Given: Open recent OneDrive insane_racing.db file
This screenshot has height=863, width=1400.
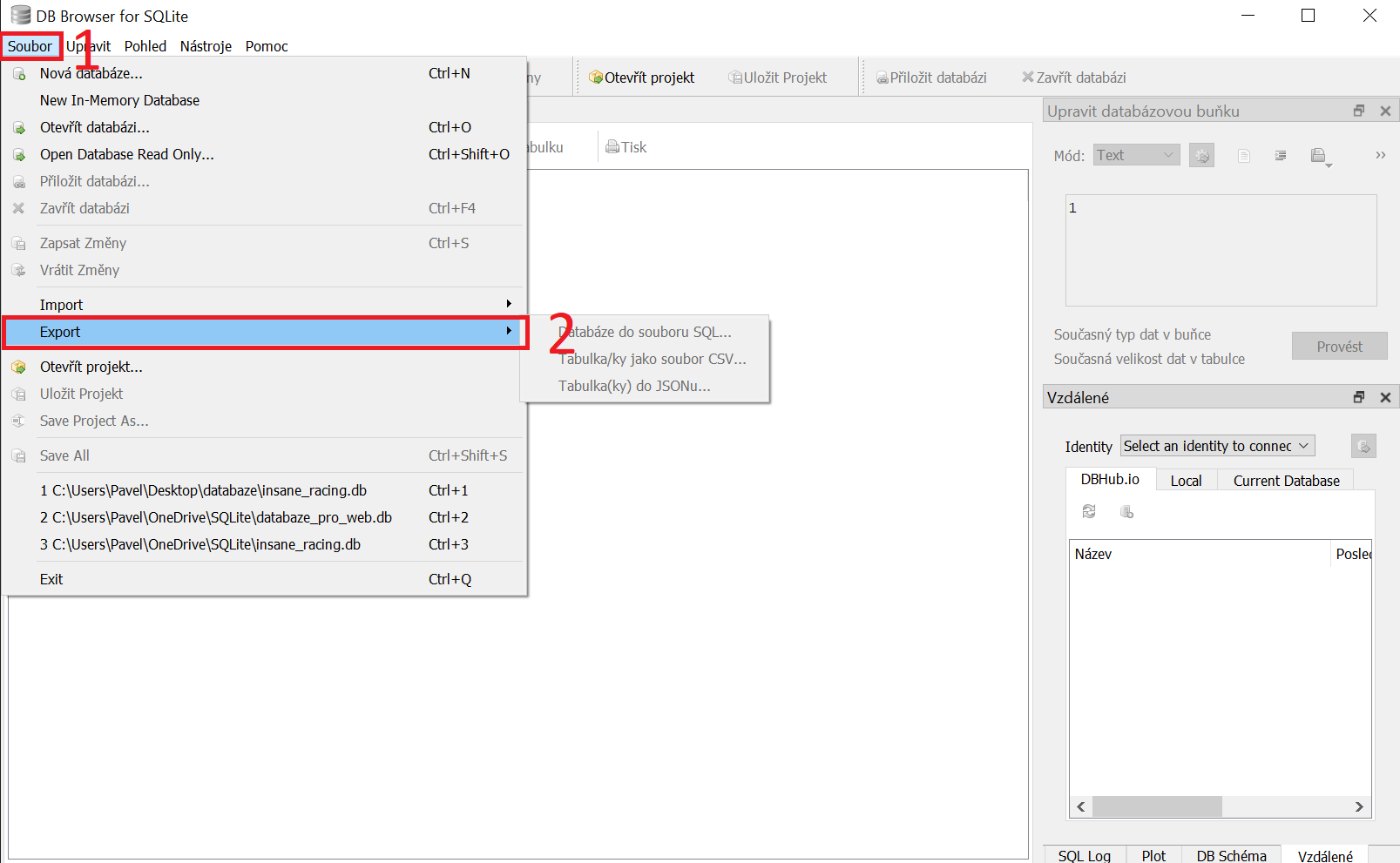Looking at the screenshot, I should coord(264,544).
